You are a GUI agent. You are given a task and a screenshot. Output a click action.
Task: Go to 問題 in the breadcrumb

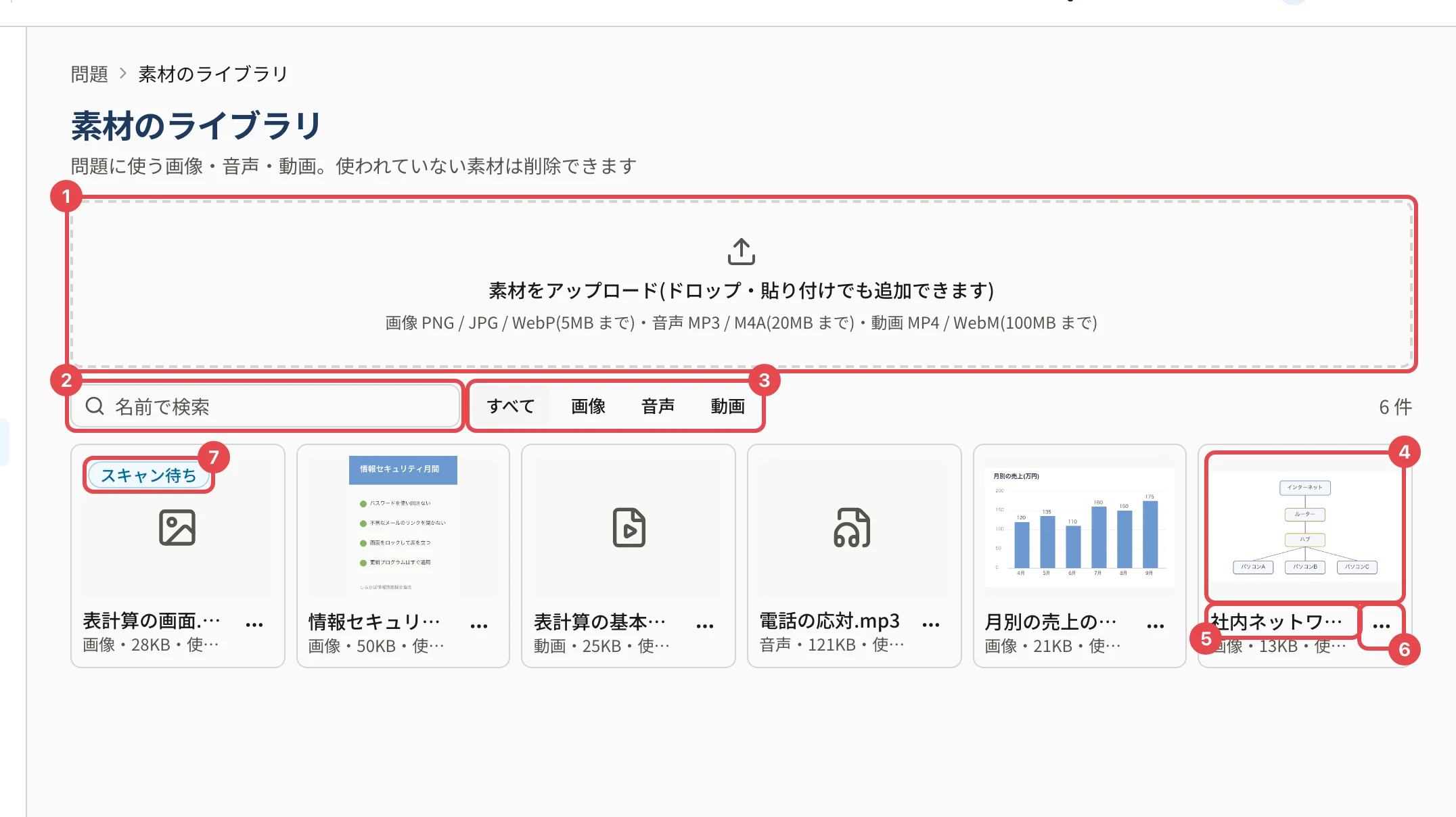(x=89, y=74)
